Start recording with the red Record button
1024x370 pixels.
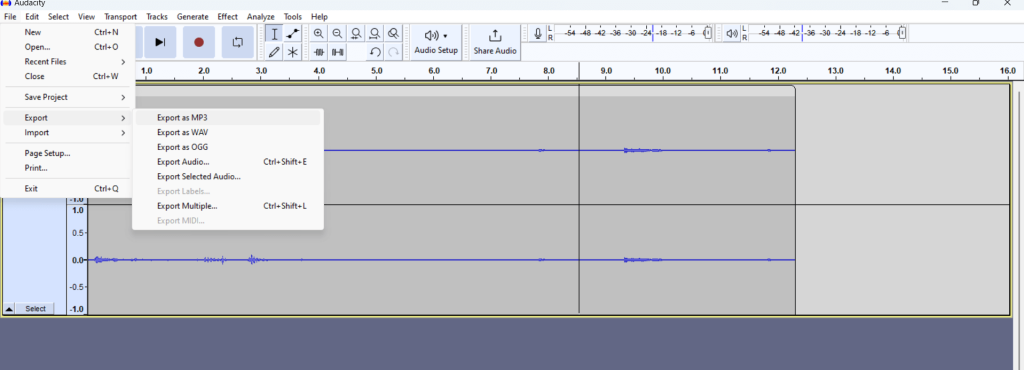coord(199,42)
